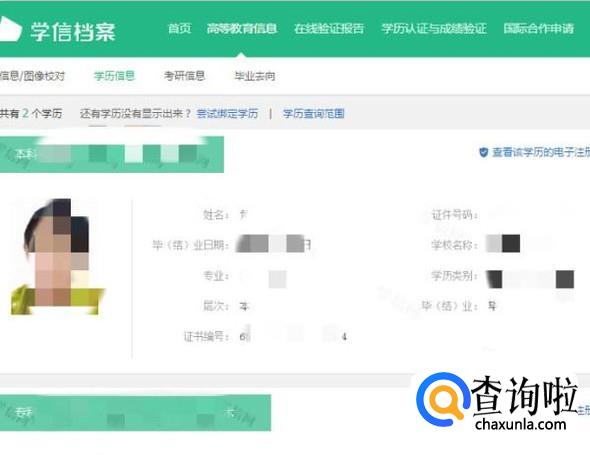This screenshot has height=455, width=590.
Task: Select 国际合作申请 in the top navigation
Action: (x=538, y=28)
